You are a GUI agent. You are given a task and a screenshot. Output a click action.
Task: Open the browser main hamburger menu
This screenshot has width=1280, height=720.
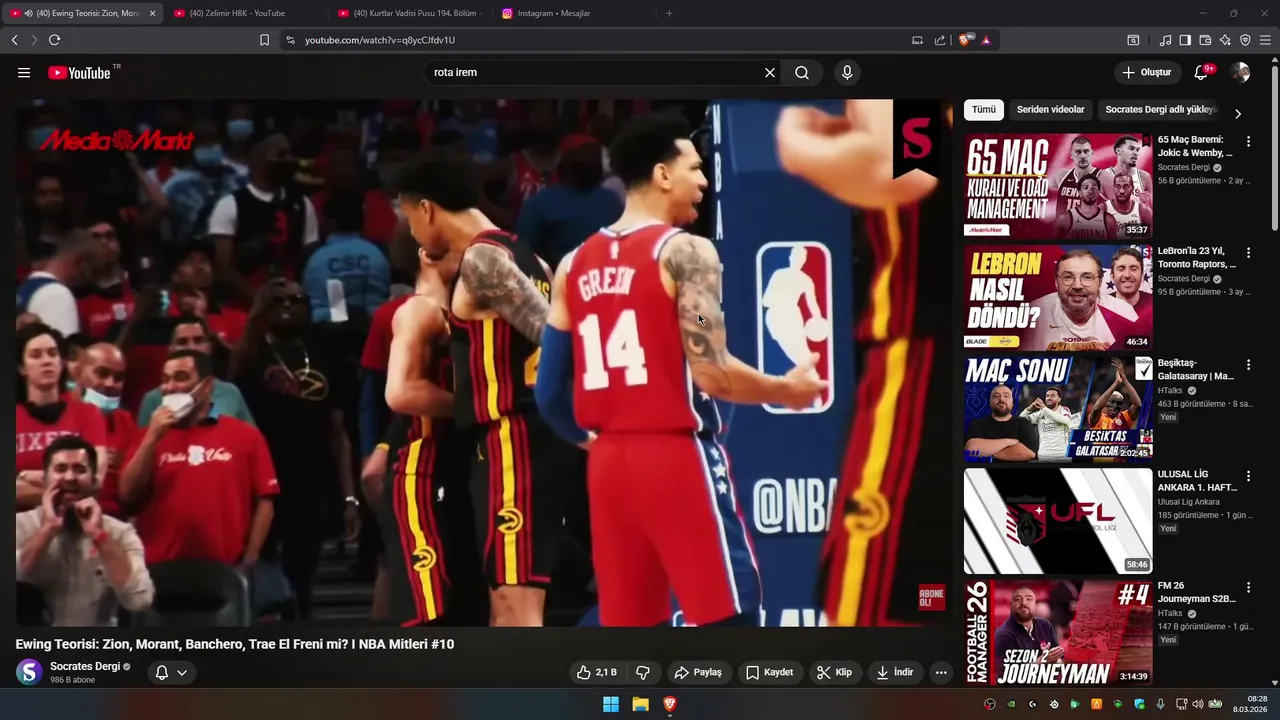(x=1265, y=40)
